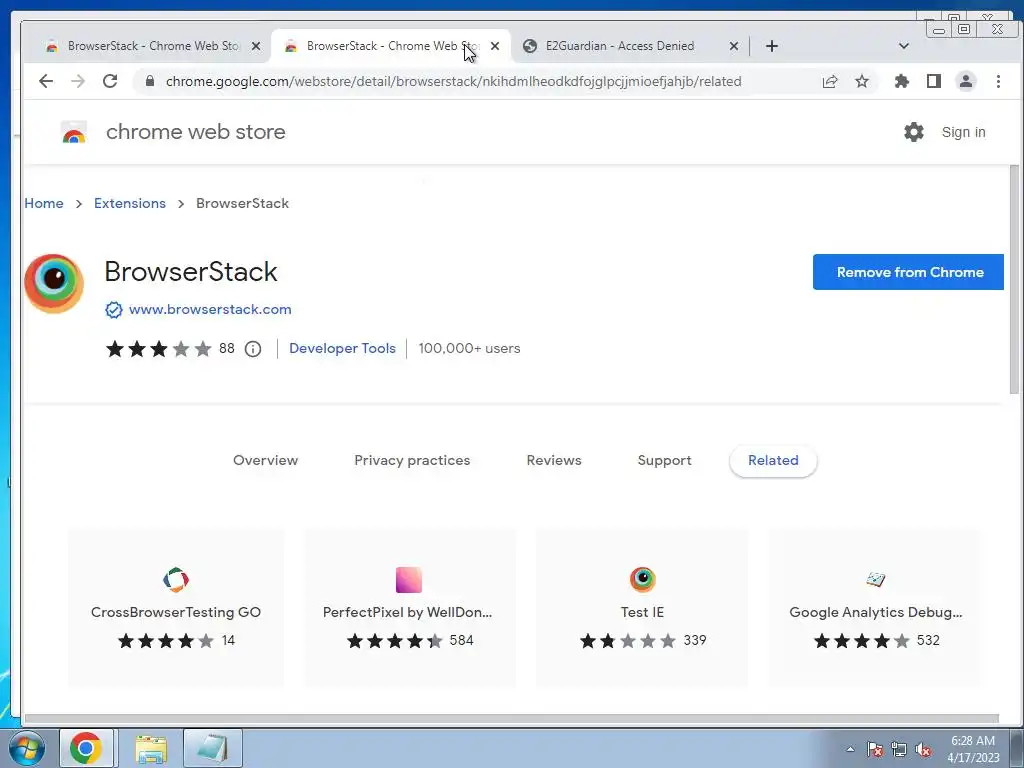Viewport: 1024px width, 768px height.
Task: Open Test IE card title
Action: point(643,613)
